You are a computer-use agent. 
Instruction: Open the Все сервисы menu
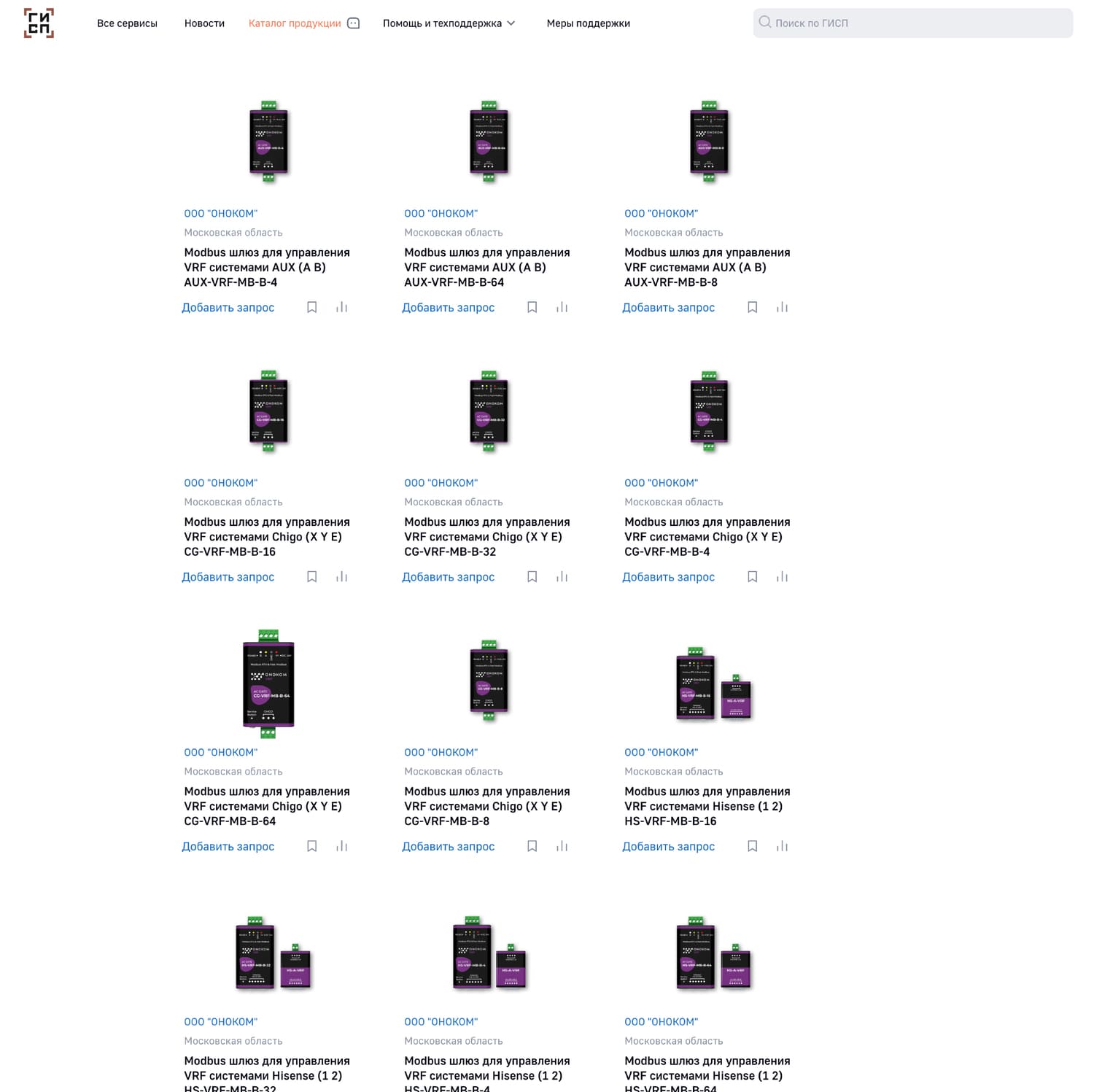click(x=127, y=23)
